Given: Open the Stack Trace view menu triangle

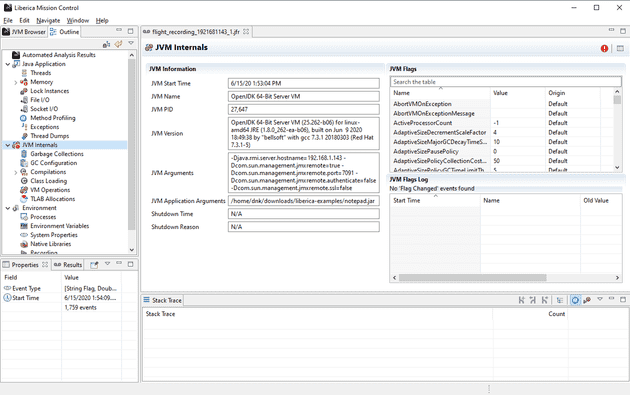Looking at the screenshot, I should coord(600,299).
